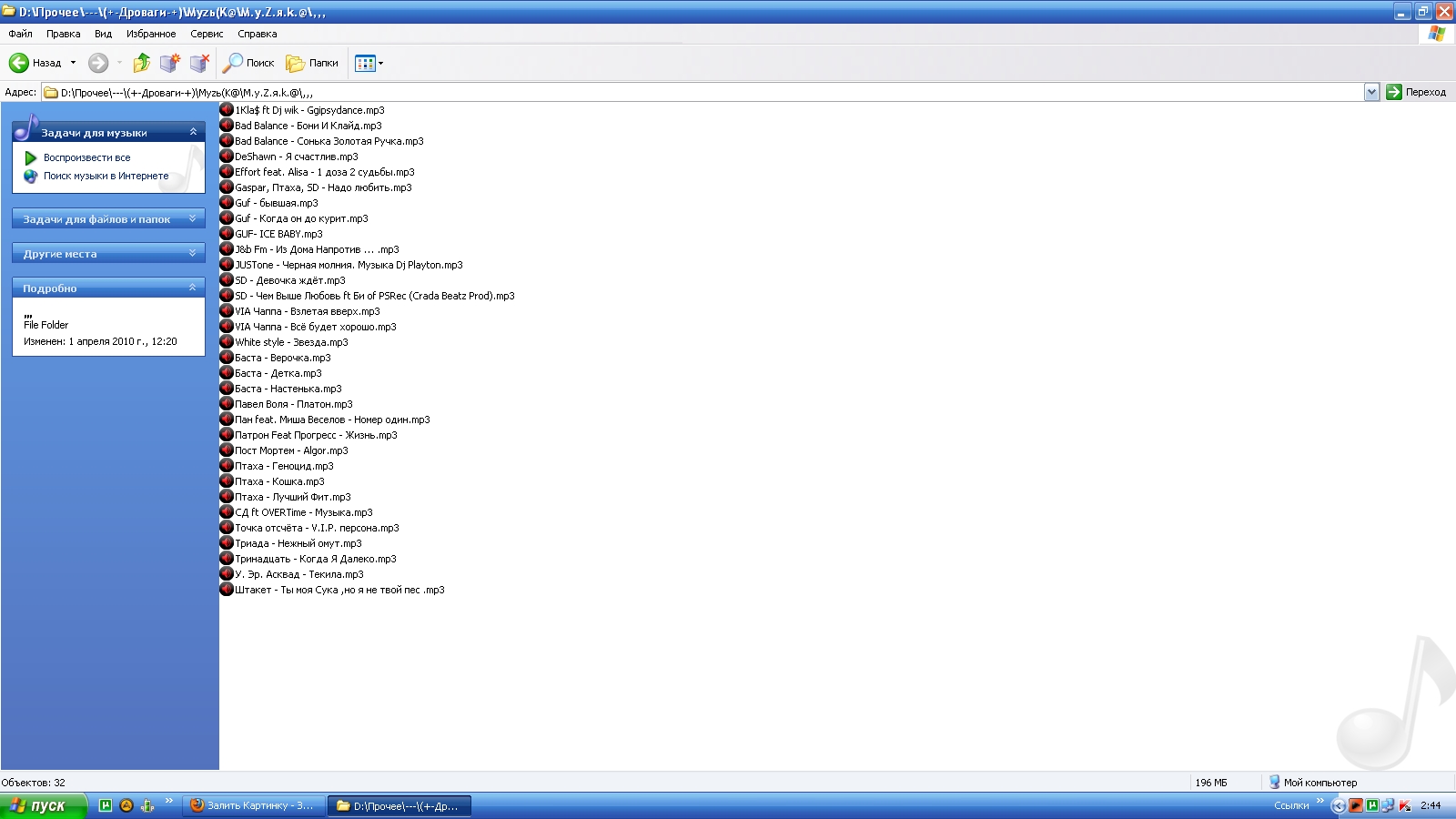Select Штакет - Ты моя Сука file
1456x819 pixels.
point(333,590)
